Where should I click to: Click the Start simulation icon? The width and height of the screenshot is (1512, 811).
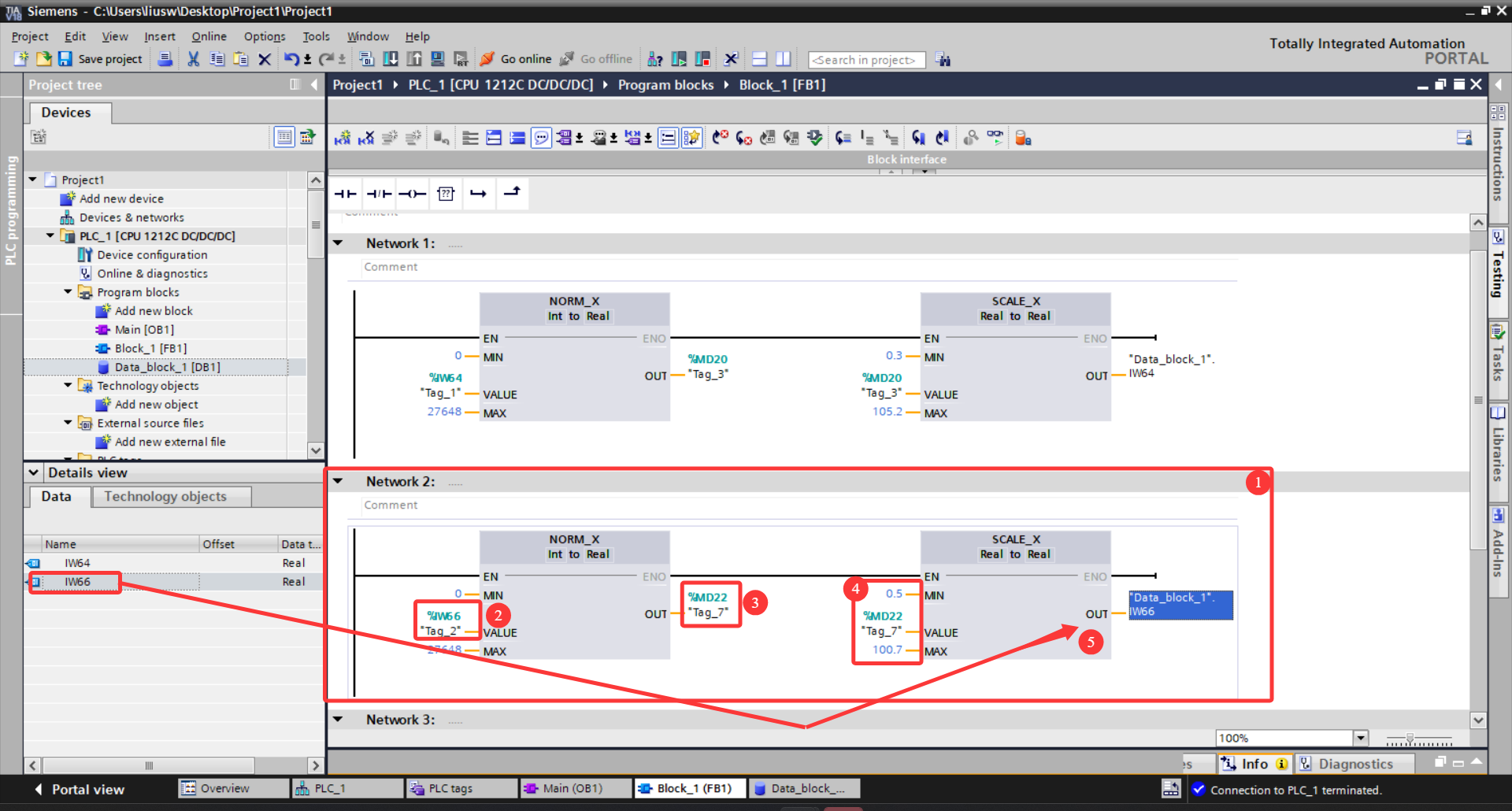[x=438, y=59]
